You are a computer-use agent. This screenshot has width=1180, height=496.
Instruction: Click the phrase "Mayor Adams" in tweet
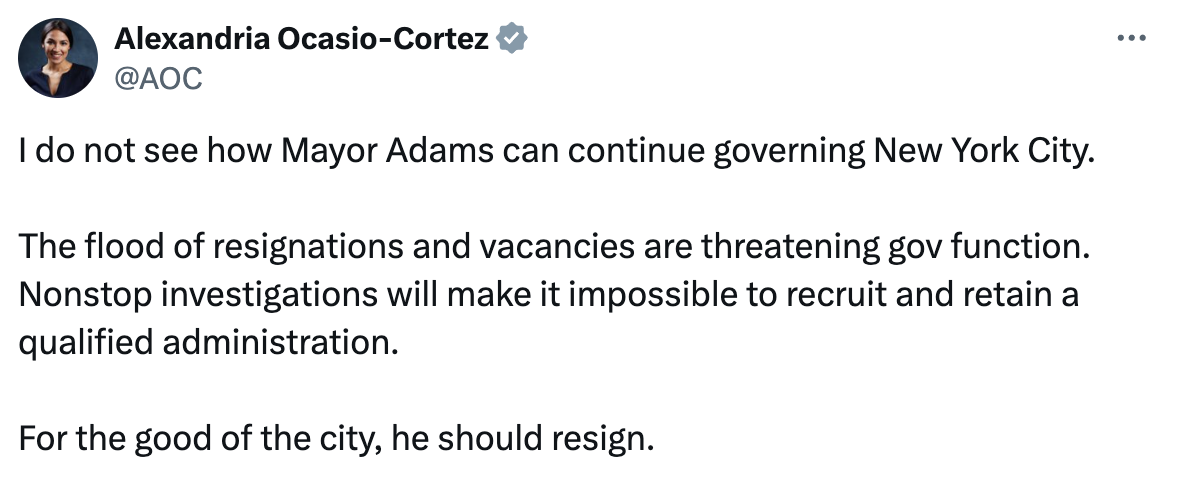tap(388, 151)
